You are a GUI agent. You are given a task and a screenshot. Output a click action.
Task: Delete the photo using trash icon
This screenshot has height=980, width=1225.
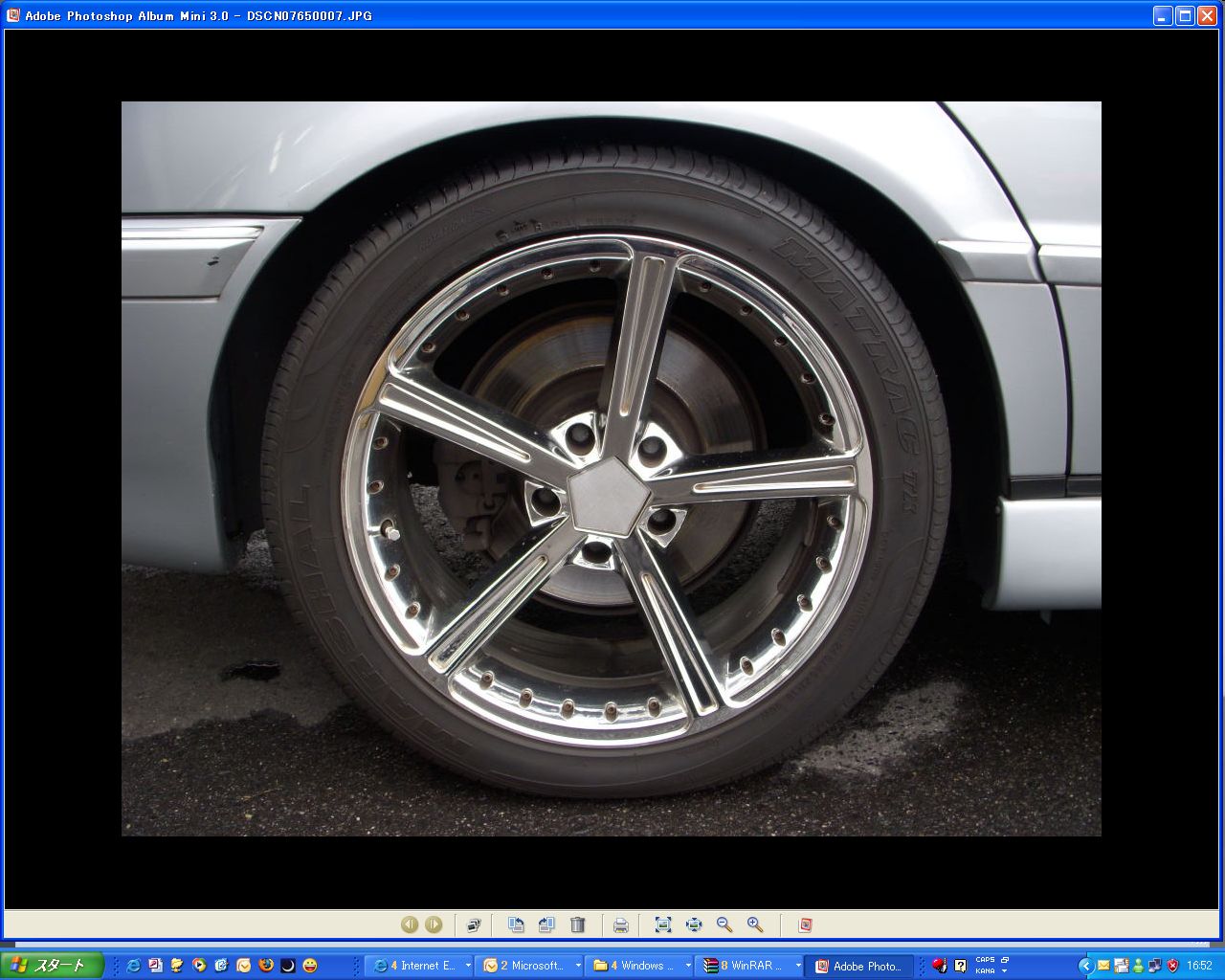click(x=577, y=924)
